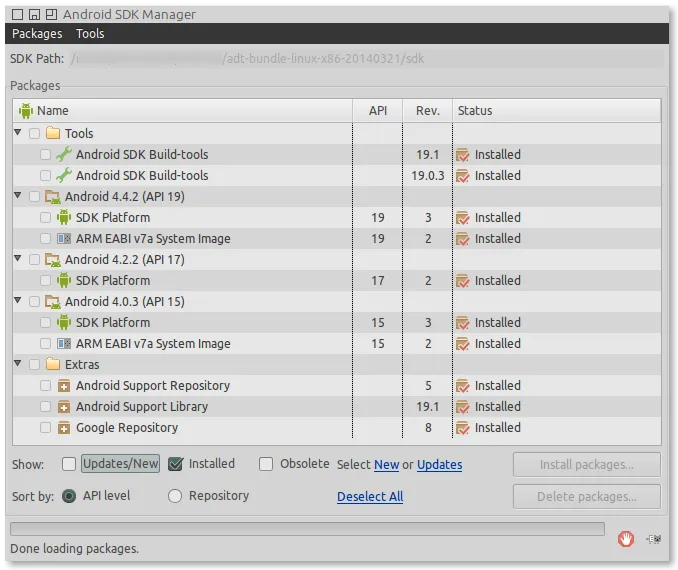Uncheck the Installed show filter
This screenshot has height=570, width=678.
point(175,464)
